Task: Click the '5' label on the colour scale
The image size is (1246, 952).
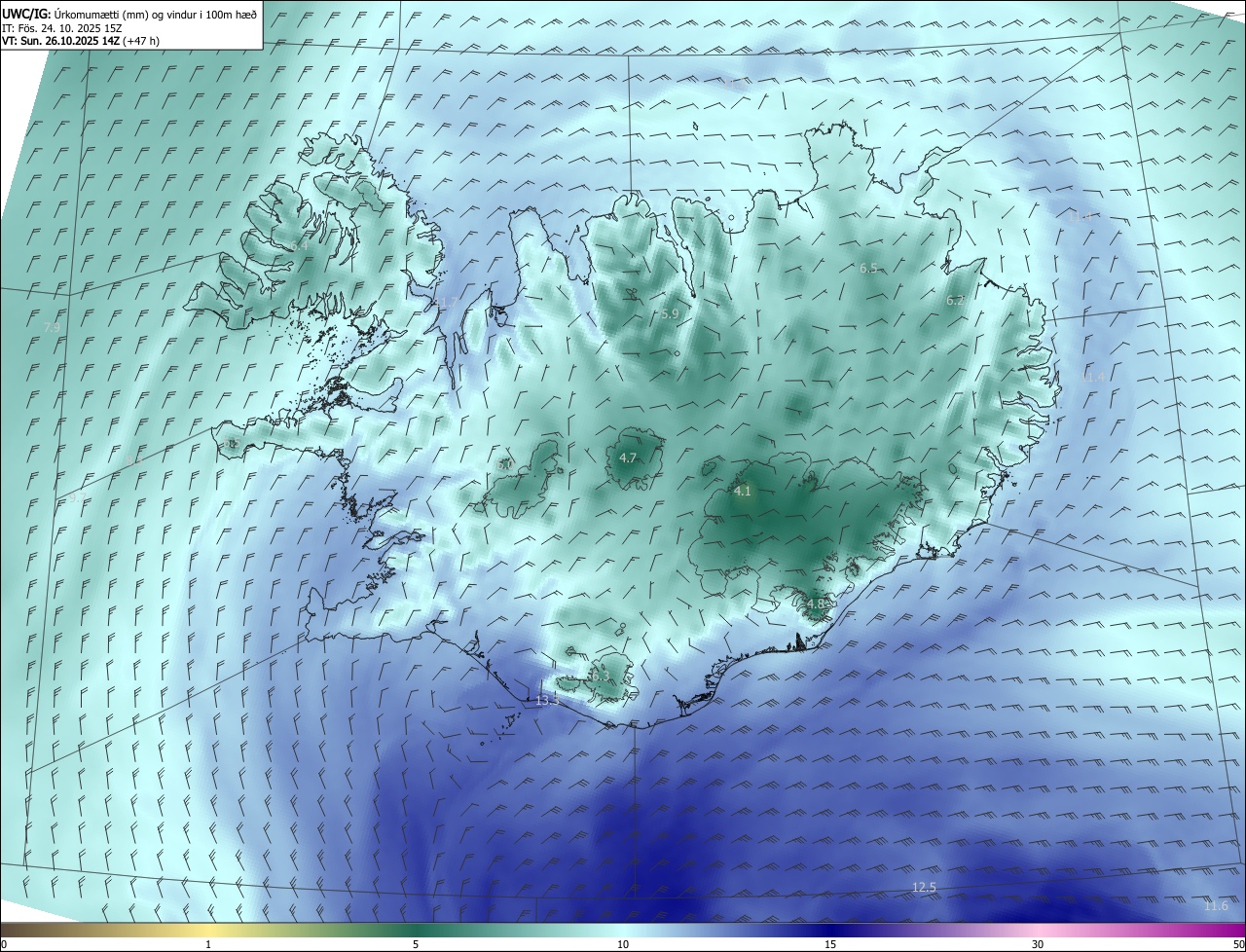Action: click(x=416, y=944)
